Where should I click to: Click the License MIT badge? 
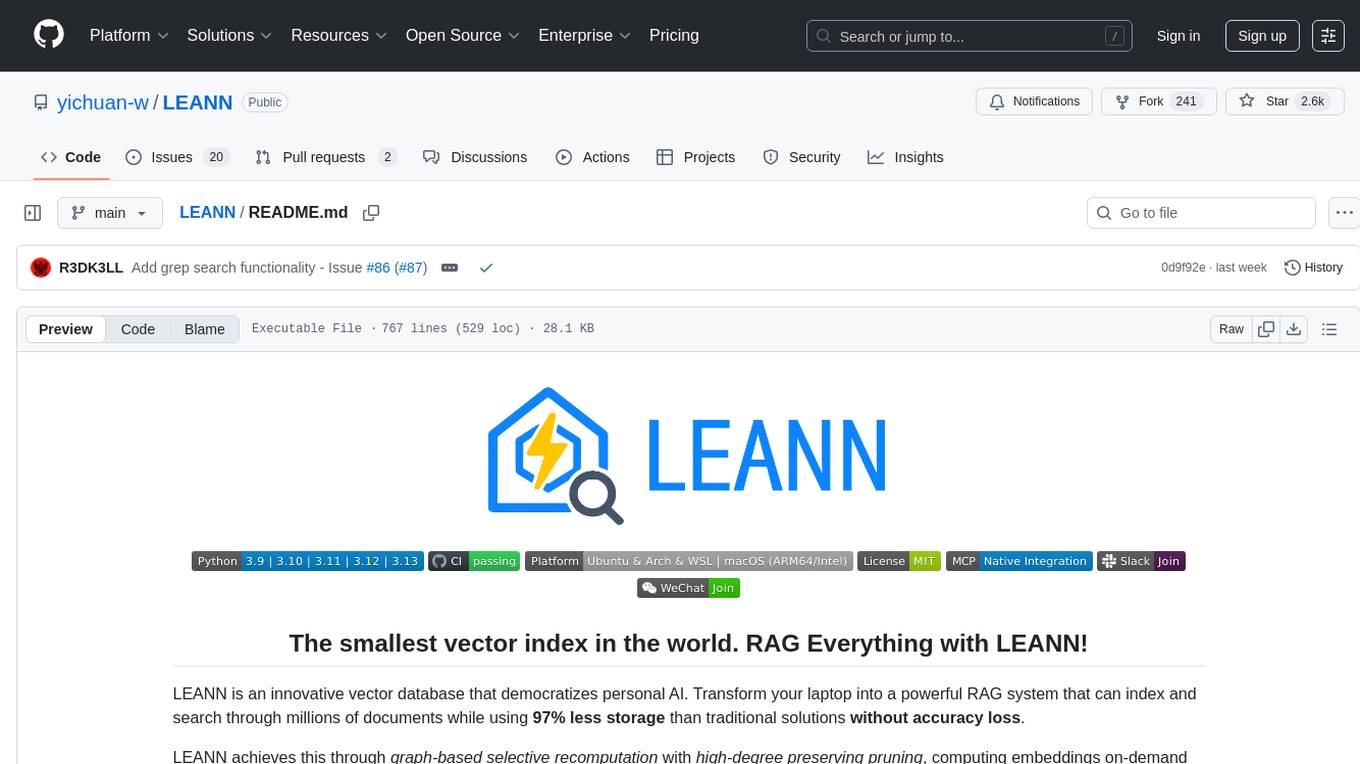point(899,561)
